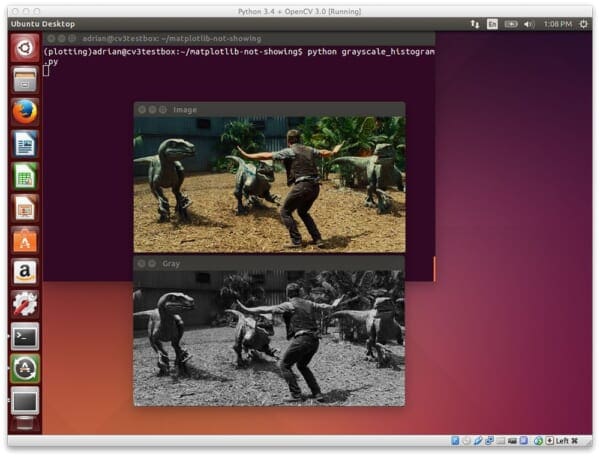The image size is (600, 457).
Task: Click the VirtualBox shared folders status icon
Action: [x=501, y=440]
